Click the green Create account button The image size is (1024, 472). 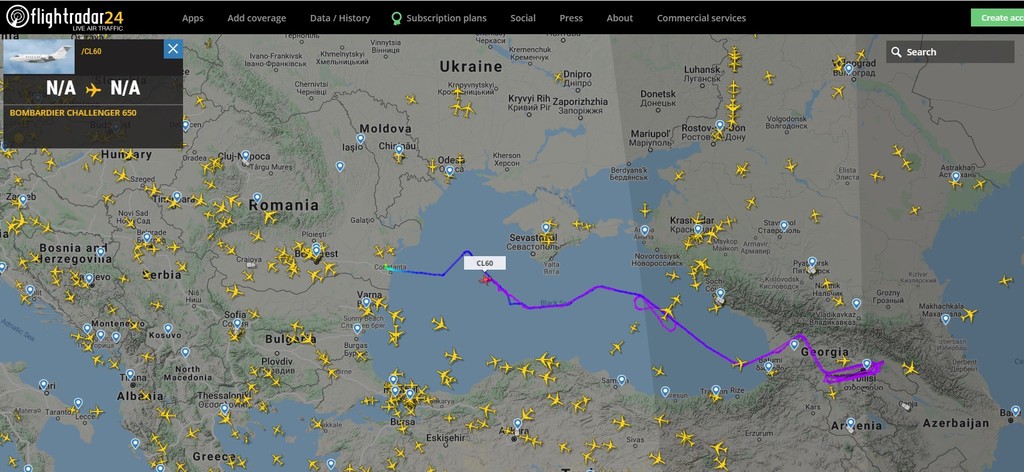pyautogui.click(x=997, y=18)
